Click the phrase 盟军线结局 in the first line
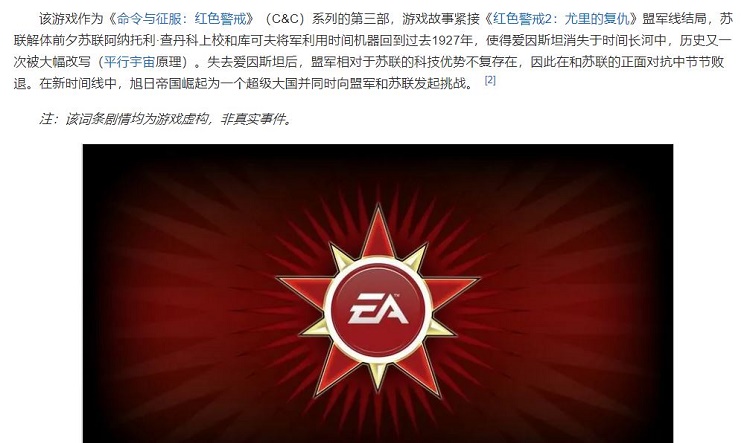750x443 pixels. (x=674, y=19)
